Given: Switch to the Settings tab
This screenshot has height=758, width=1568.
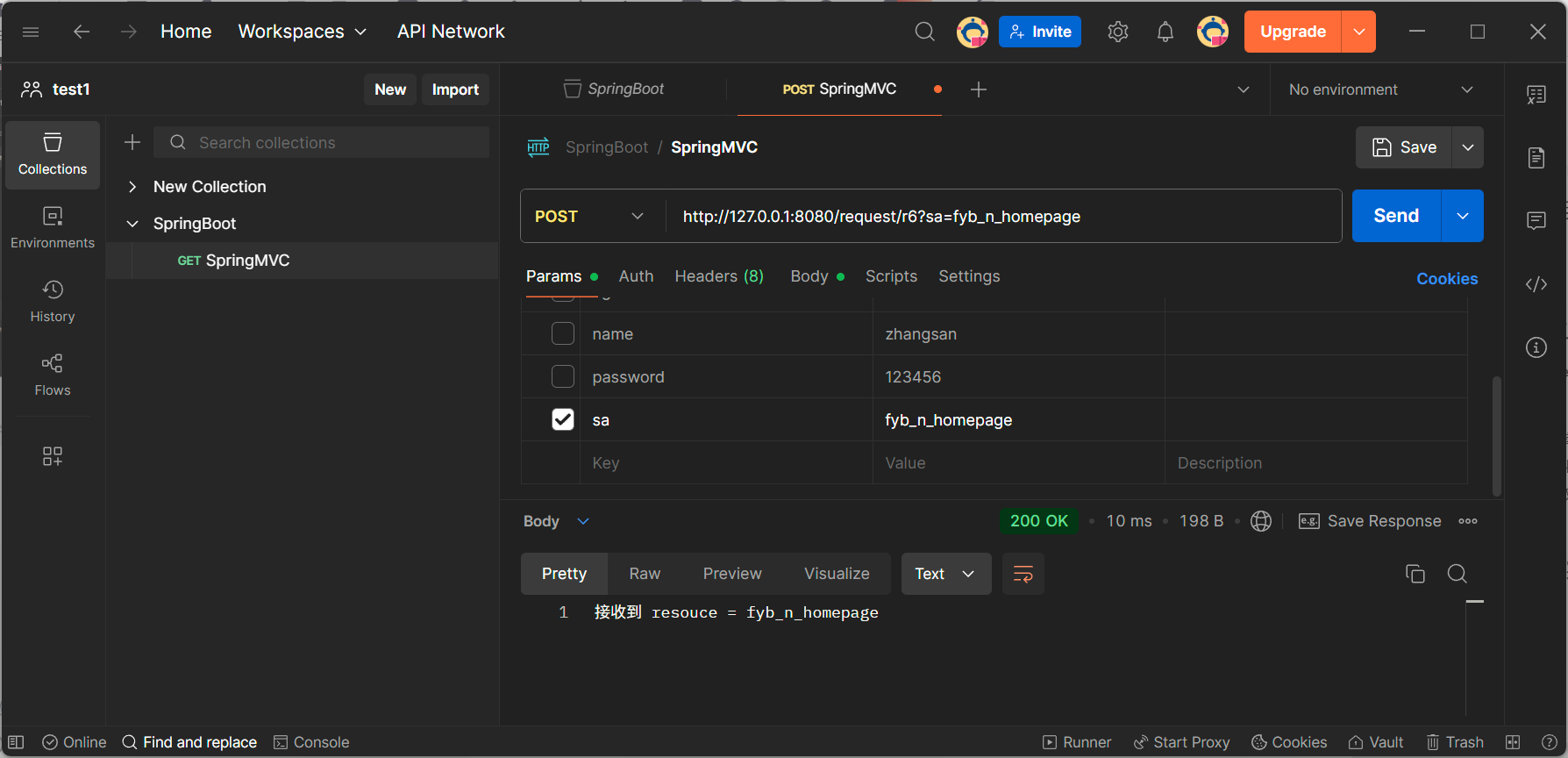Looking at the screenshot, I should pos(969,276).
